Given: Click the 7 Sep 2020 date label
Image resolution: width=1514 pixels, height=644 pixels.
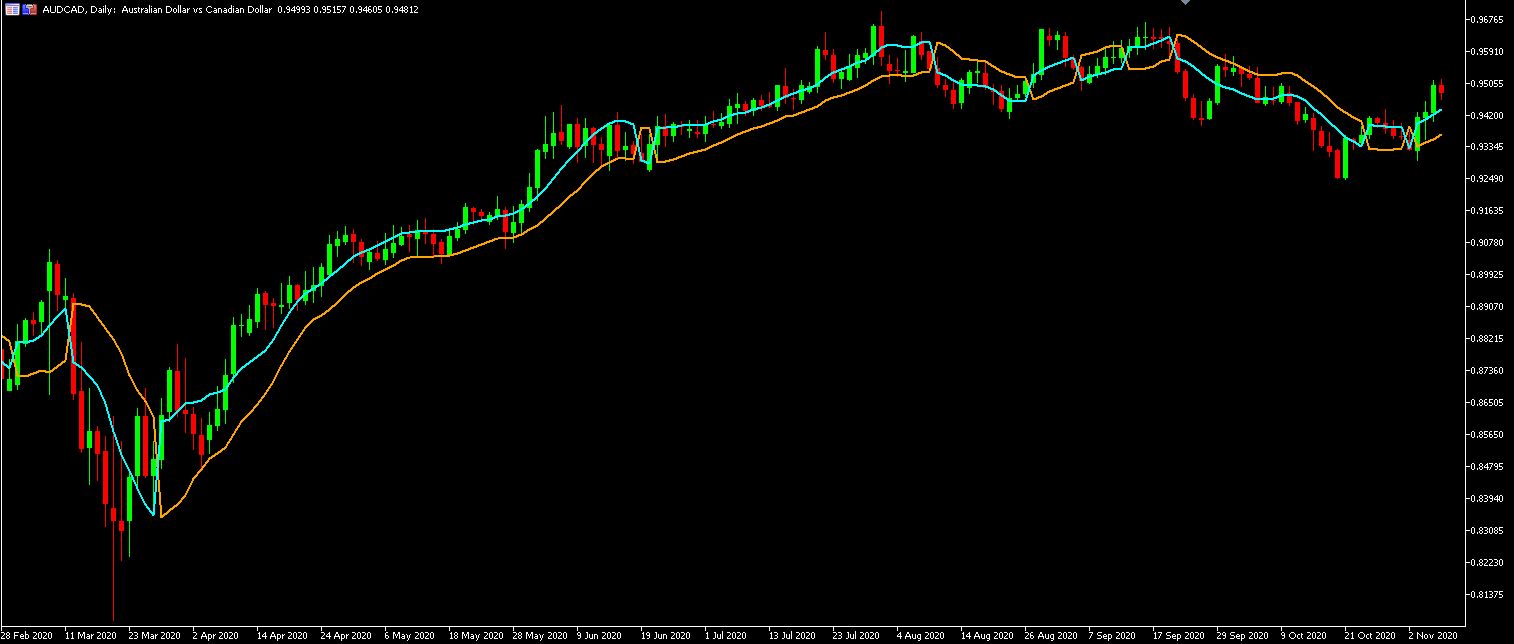Looking at the screenshot, I should [x=1112, y=634].
